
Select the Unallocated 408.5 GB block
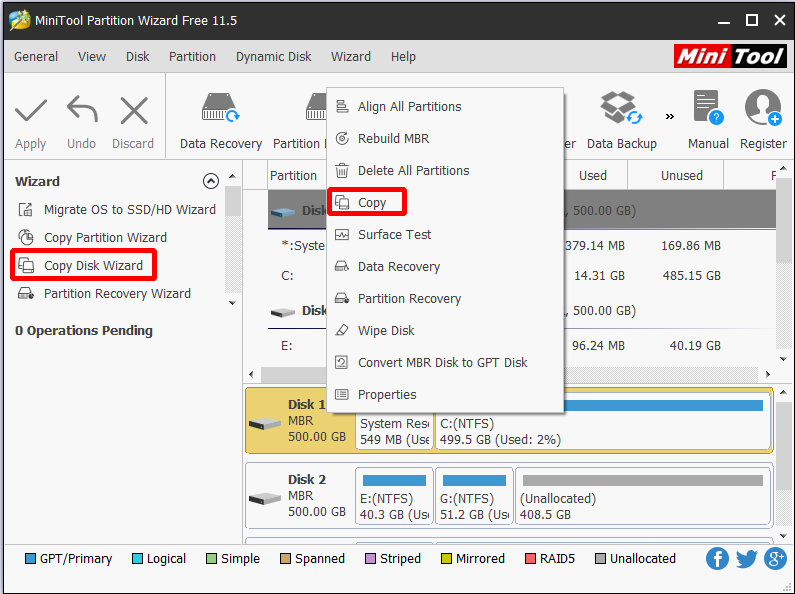(643, 496)
